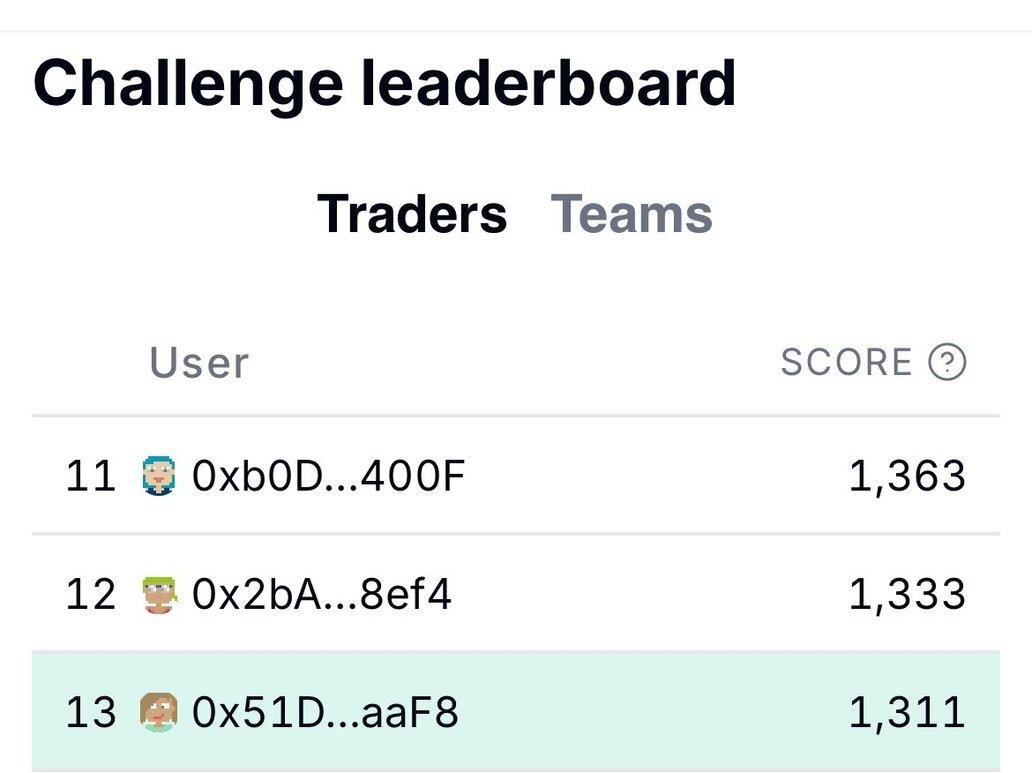Select the row ranked twelfth
The width and height of the screenshot is (1032, 773).
(x=600, y=595)
